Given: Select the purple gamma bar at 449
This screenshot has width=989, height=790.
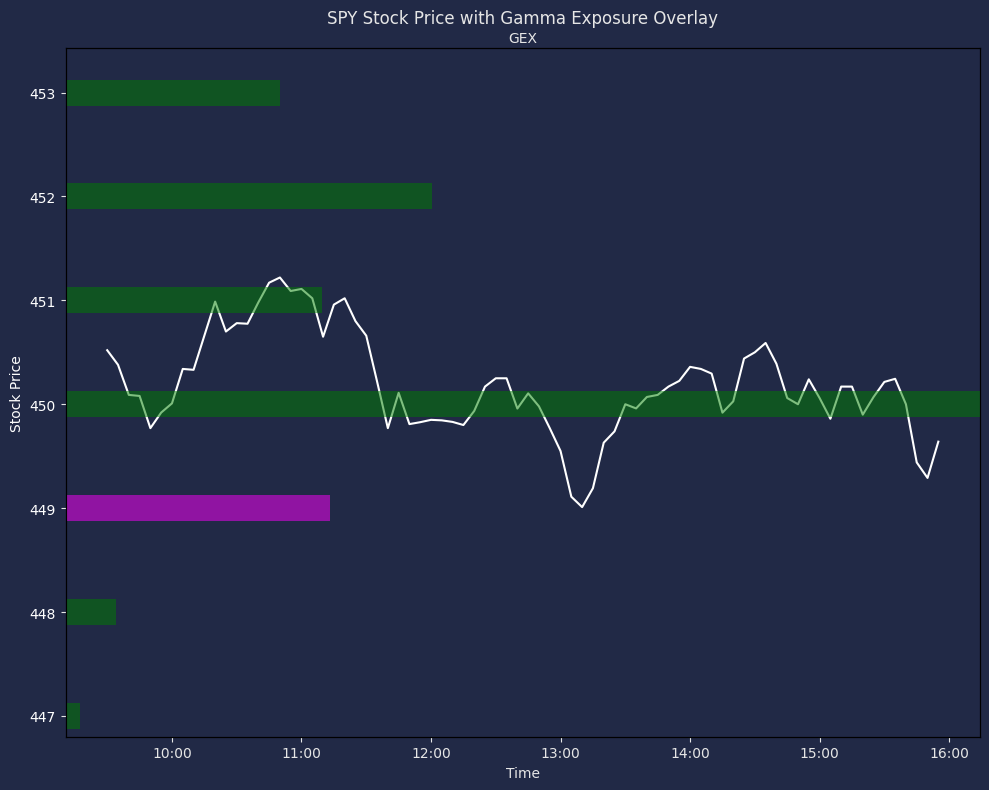Looking at the screenshot, I should [198, 508].
